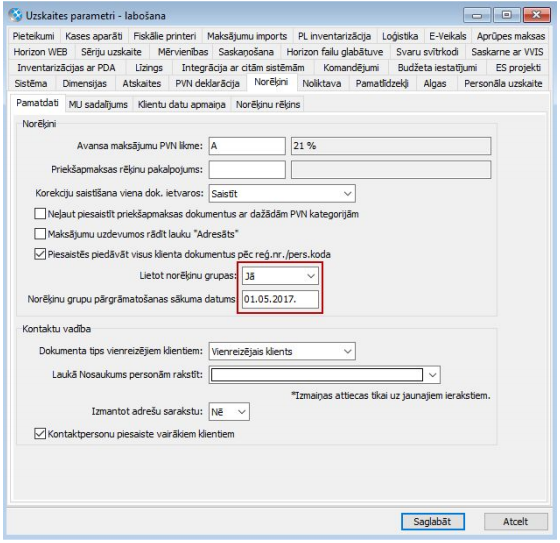Toggle Kontaktpersonu piesaiste vairākiem klientiem checkbox
The width and height of the screenshot is (560, 543).
click(x=40, y=434)
